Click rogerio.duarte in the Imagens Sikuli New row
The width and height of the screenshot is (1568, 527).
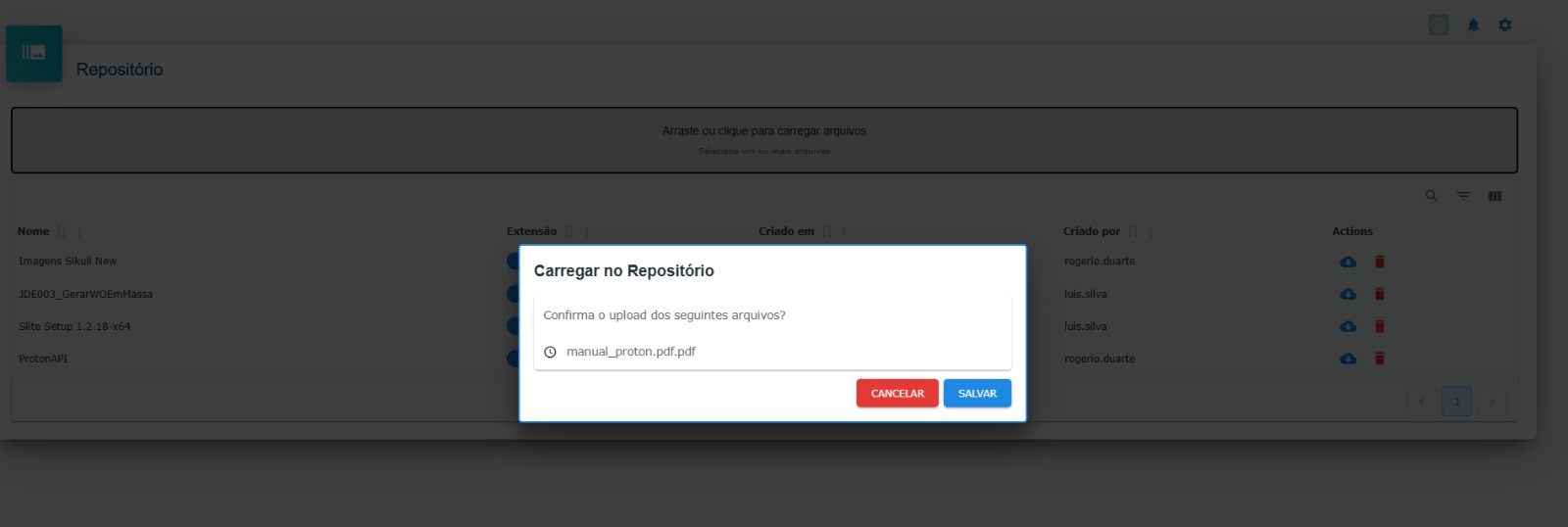click(x=1100, y=262)
